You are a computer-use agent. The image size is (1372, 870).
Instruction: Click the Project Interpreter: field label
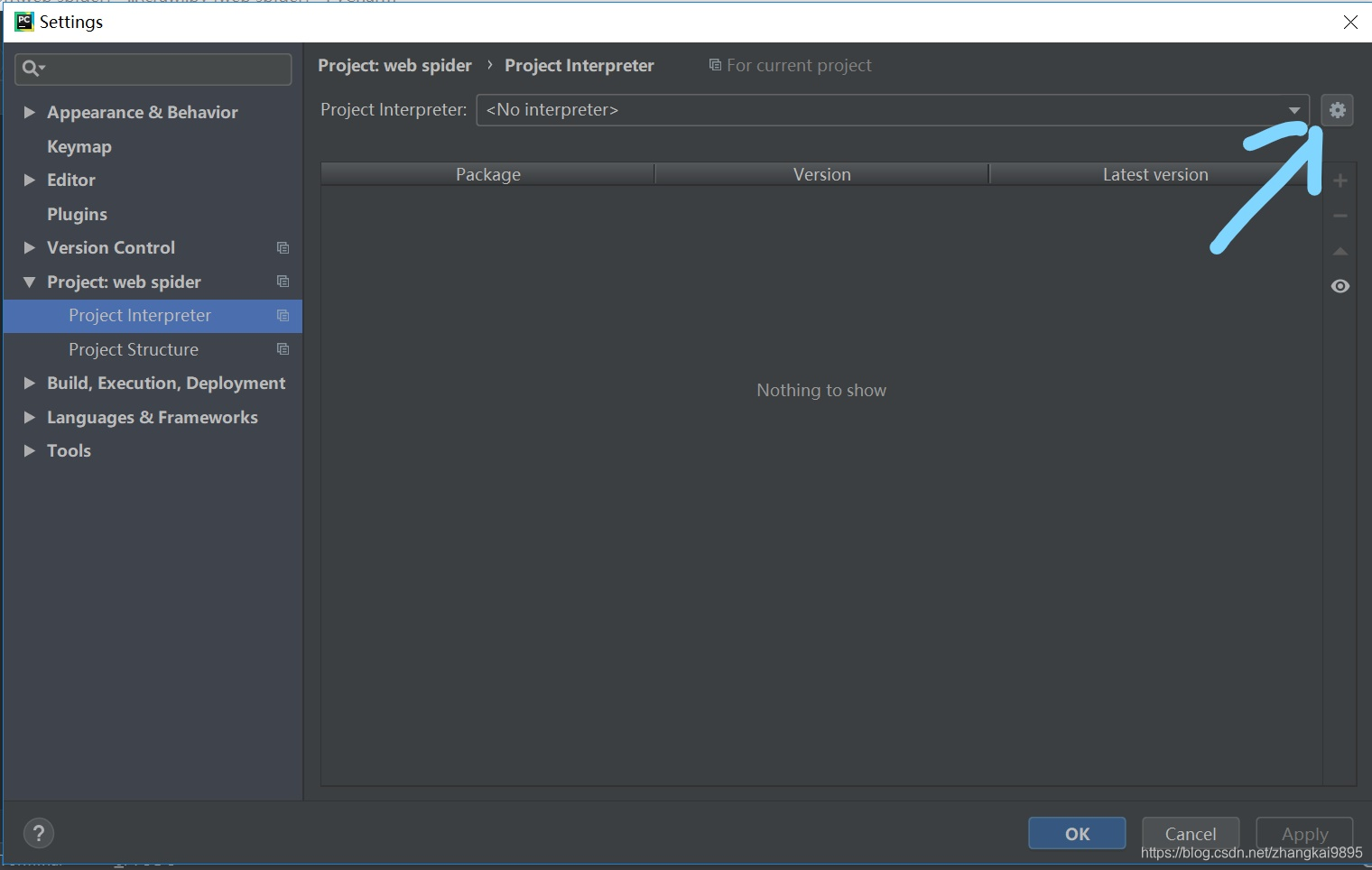coord(394,109)
